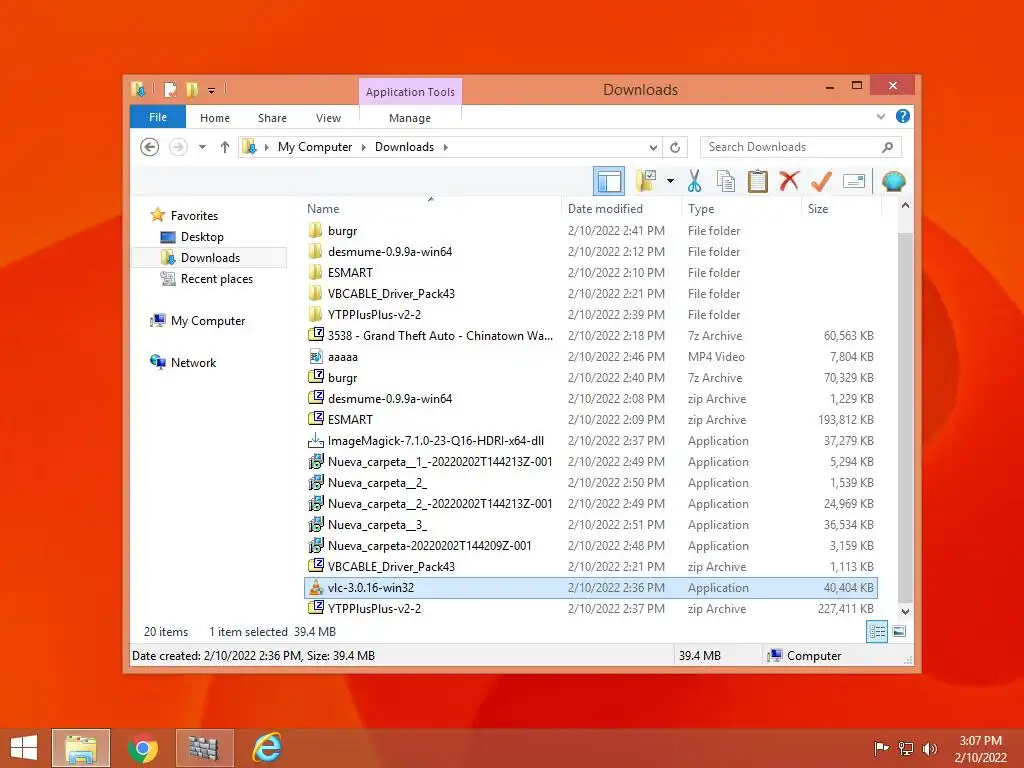Click the red X Delete icon
The width and height of the screenshot is (1024, 768).
(x=789, y=181)
